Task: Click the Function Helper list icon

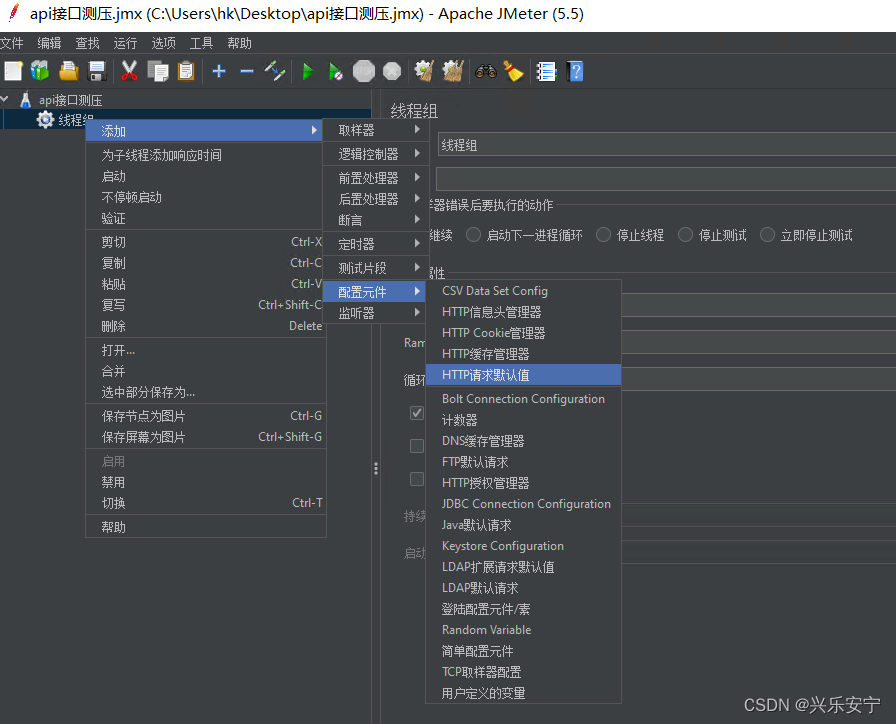Action: [x=546, y=71]
